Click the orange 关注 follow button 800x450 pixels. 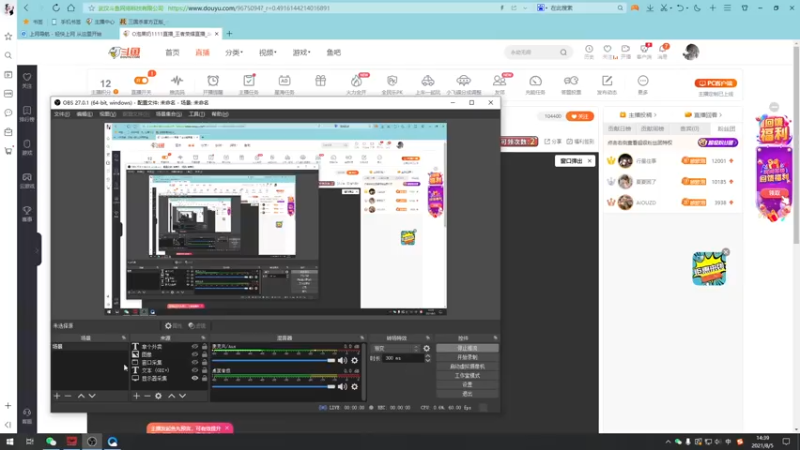[x=580, y=116]
